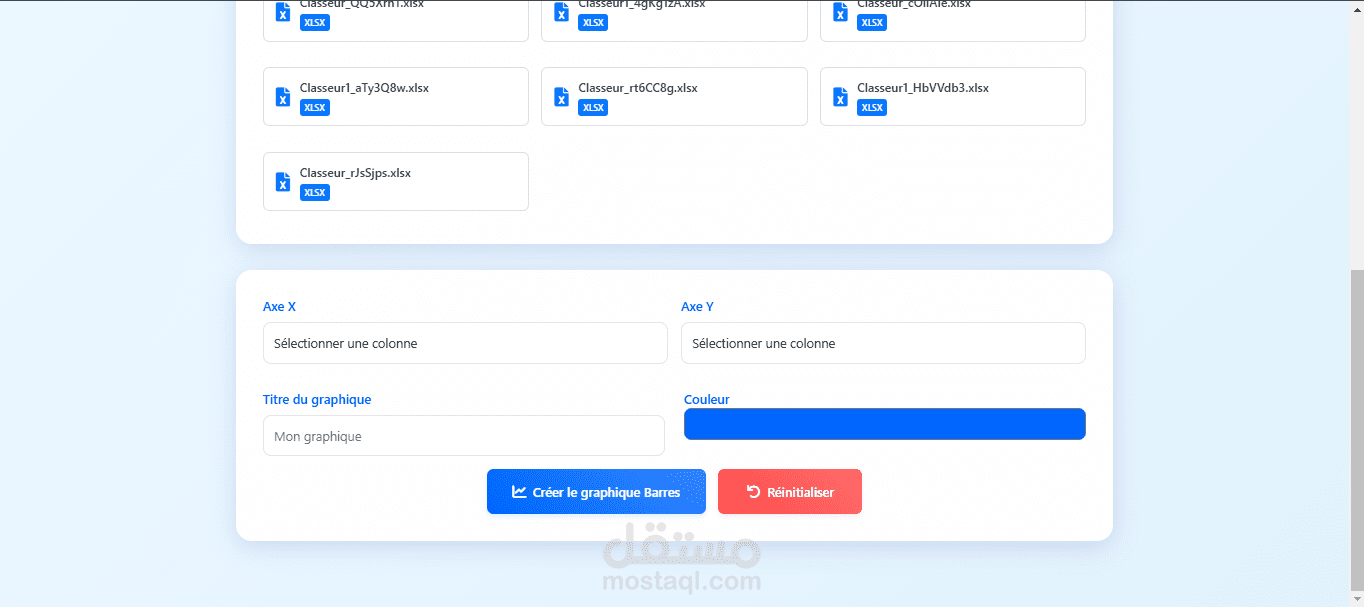Click the XLSX badge under Classeur_rt6CC8g.xlsx

pyautogui.click(x=593, y=108)
